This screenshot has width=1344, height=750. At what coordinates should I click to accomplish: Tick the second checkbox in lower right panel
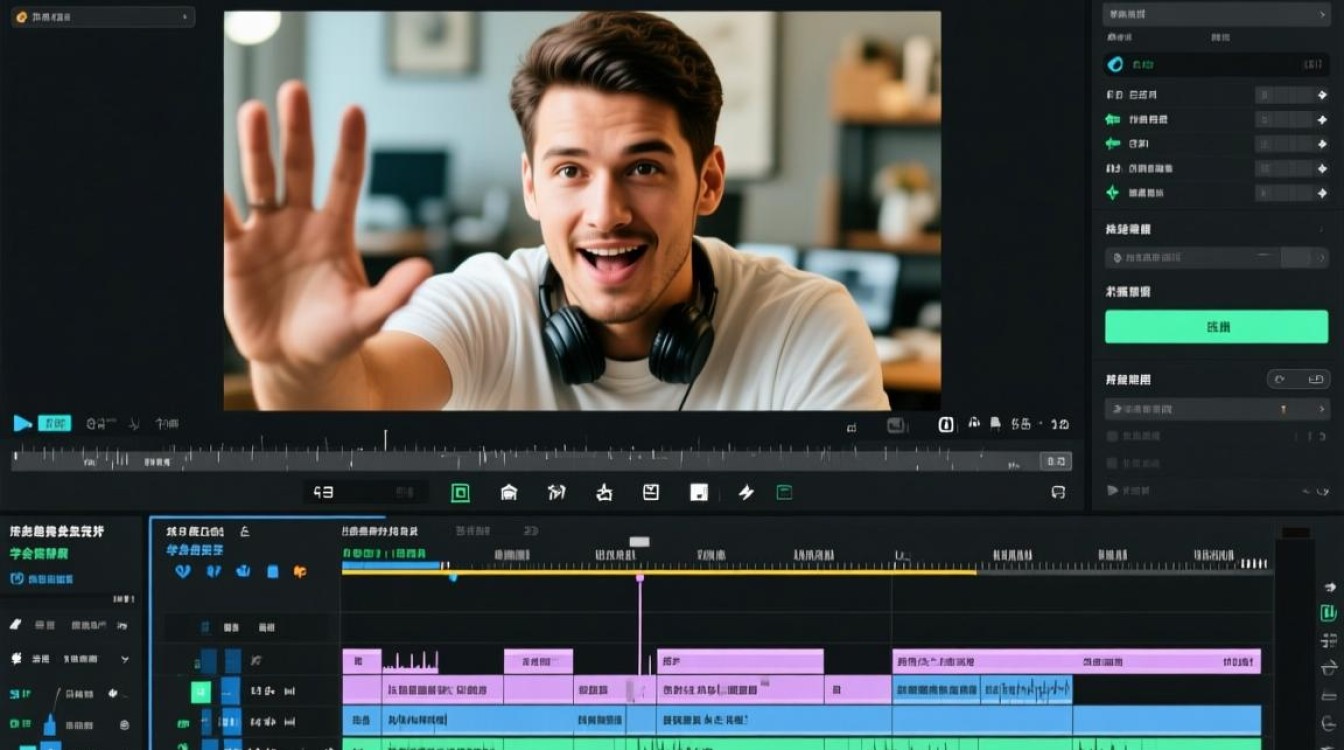coord(1112,463)
